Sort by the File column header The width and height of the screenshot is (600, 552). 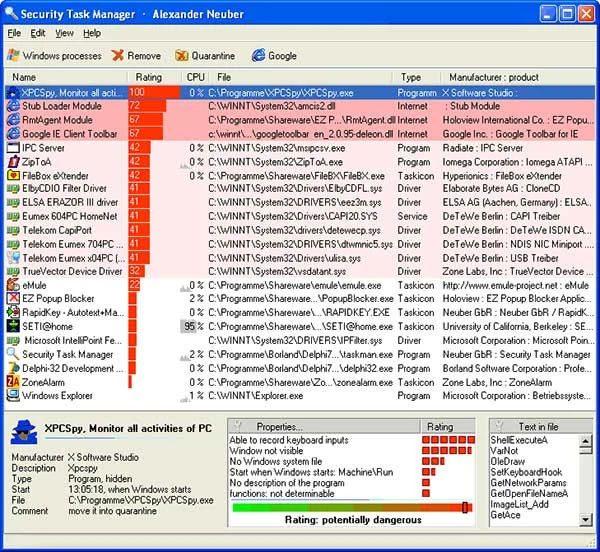[301, 77]
